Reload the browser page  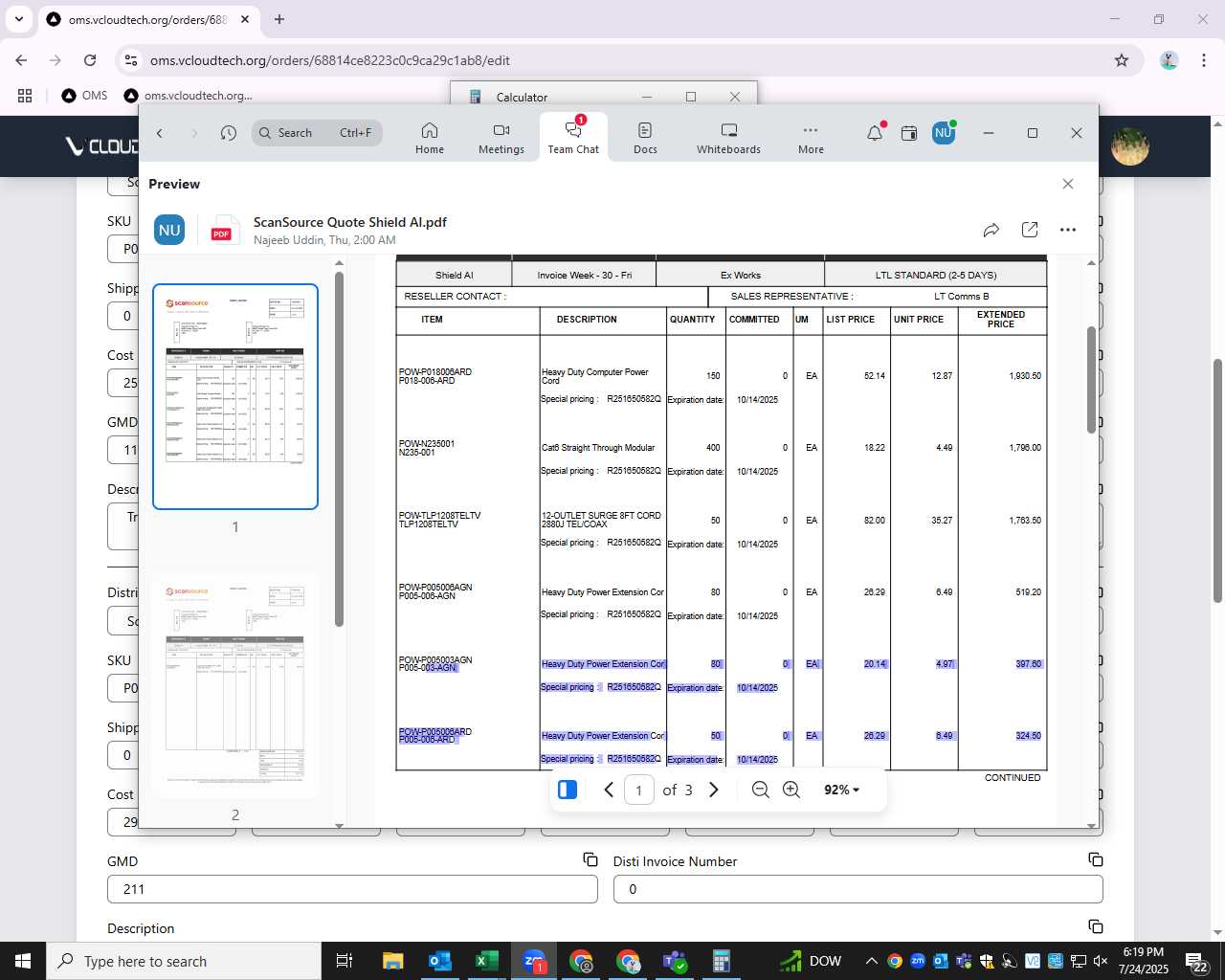(90, 60)
